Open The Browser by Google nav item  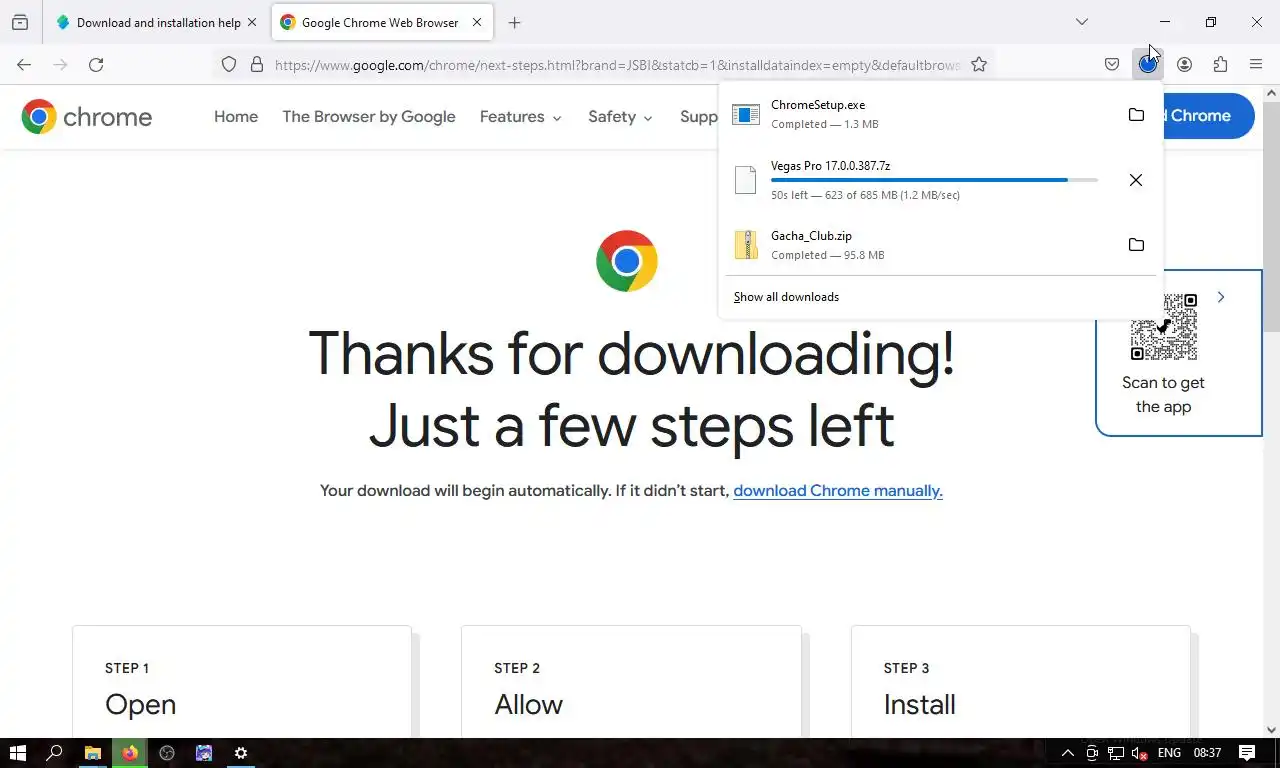pos(369,117)
